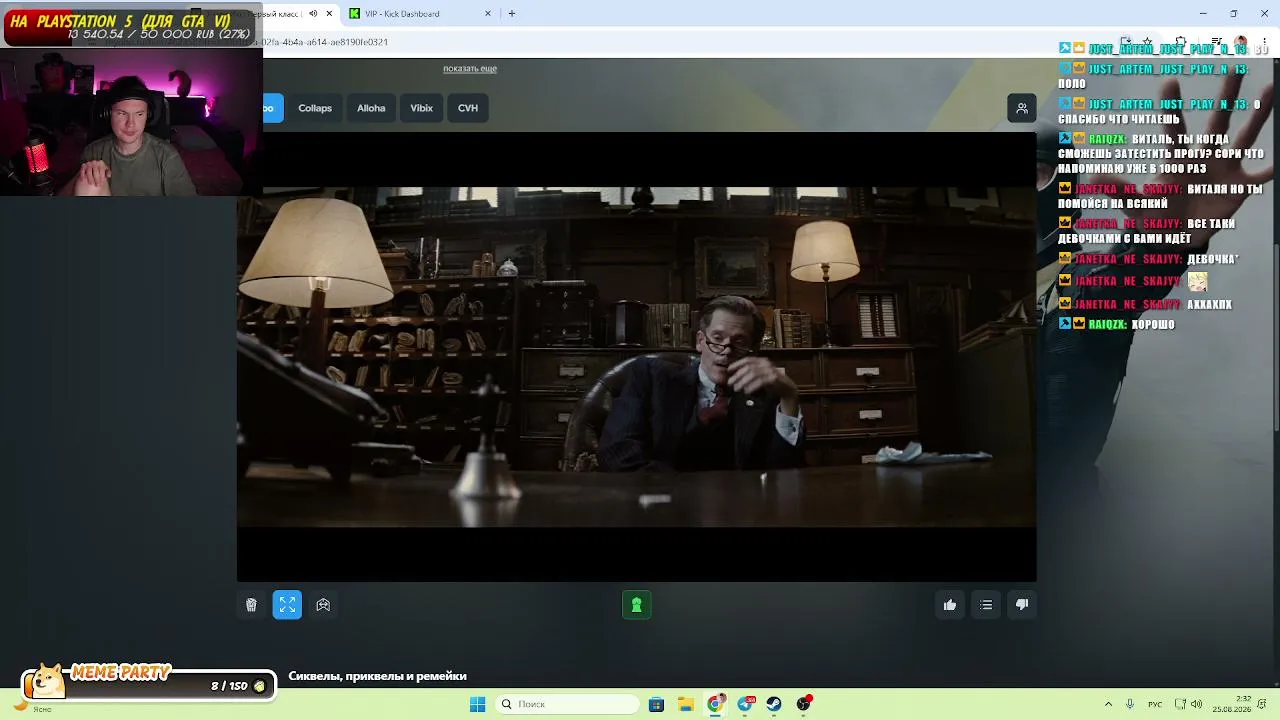This screenshot has height=720, width=1280.
Task: Open Telegram from the taskbar
Action: pyautogui.click(x=745, y=704)
